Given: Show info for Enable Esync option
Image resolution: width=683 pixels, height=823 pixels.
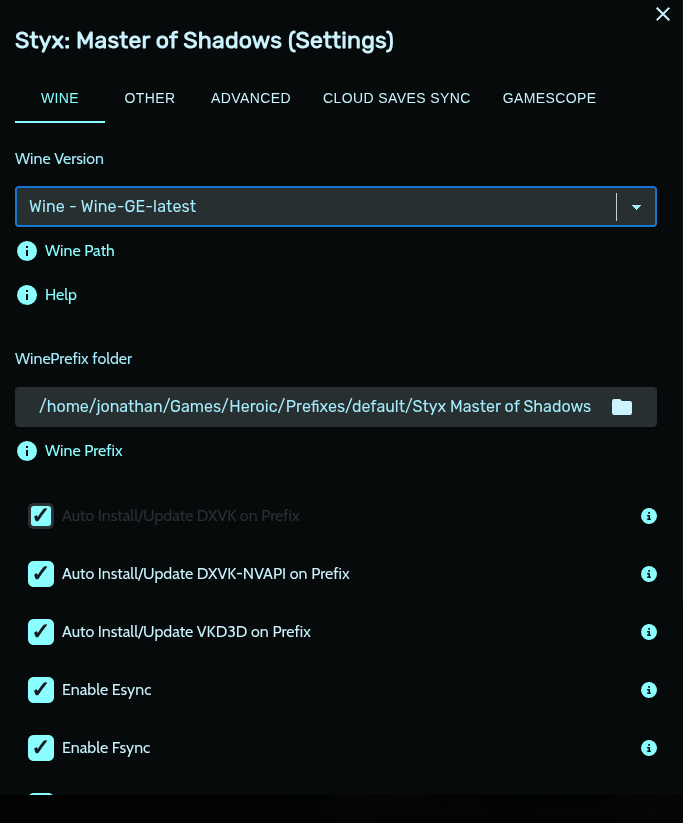Looking at the screenshot, I should pyautogui.click(x=649, y=690).
